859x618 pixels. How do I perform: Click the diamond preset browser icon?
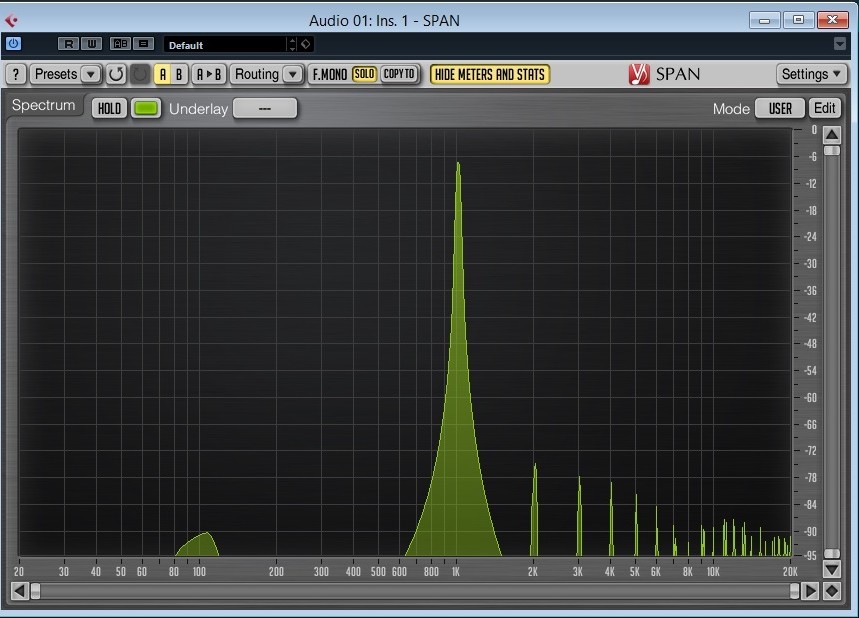click(x=306, y=44)
